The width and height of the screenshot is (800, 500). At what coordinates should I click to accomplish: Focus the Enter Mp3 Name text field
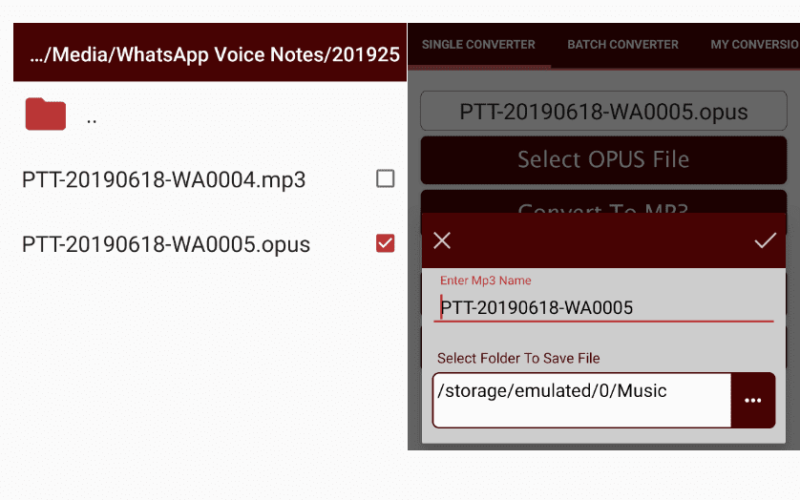(604, 308)
